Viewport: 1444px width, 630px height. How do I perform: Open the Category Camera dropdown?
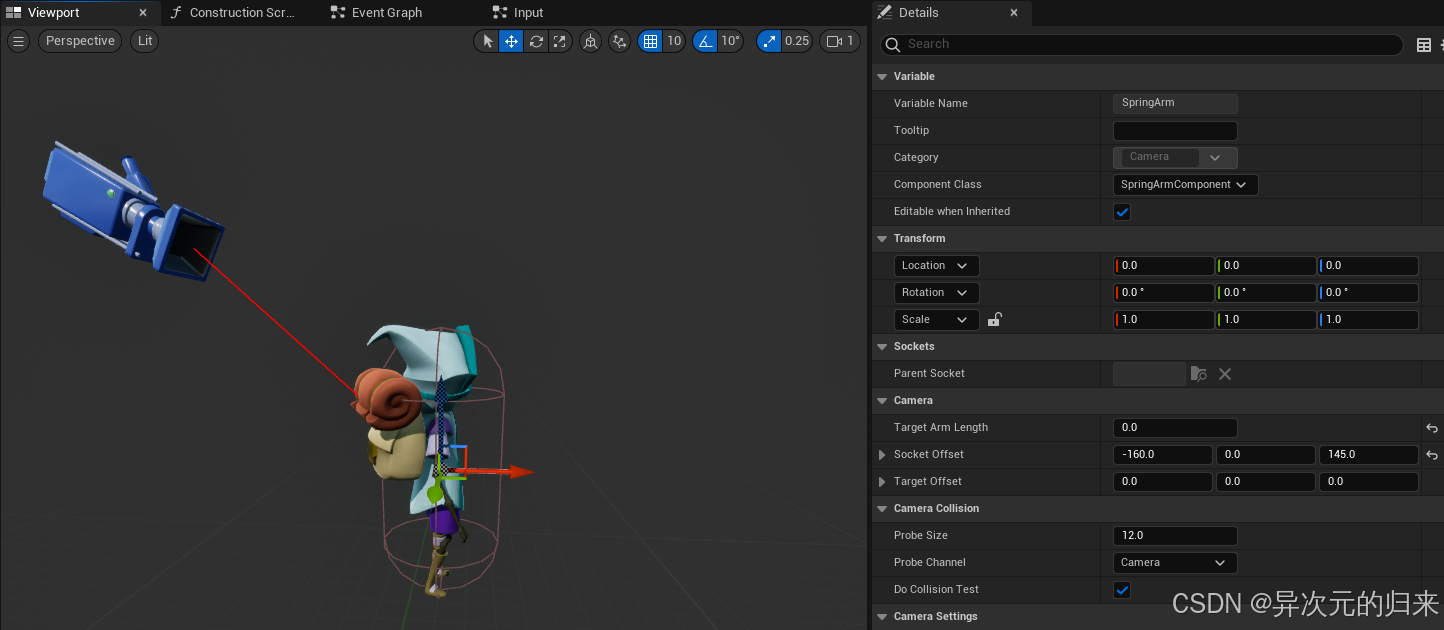click(1175, 157)
